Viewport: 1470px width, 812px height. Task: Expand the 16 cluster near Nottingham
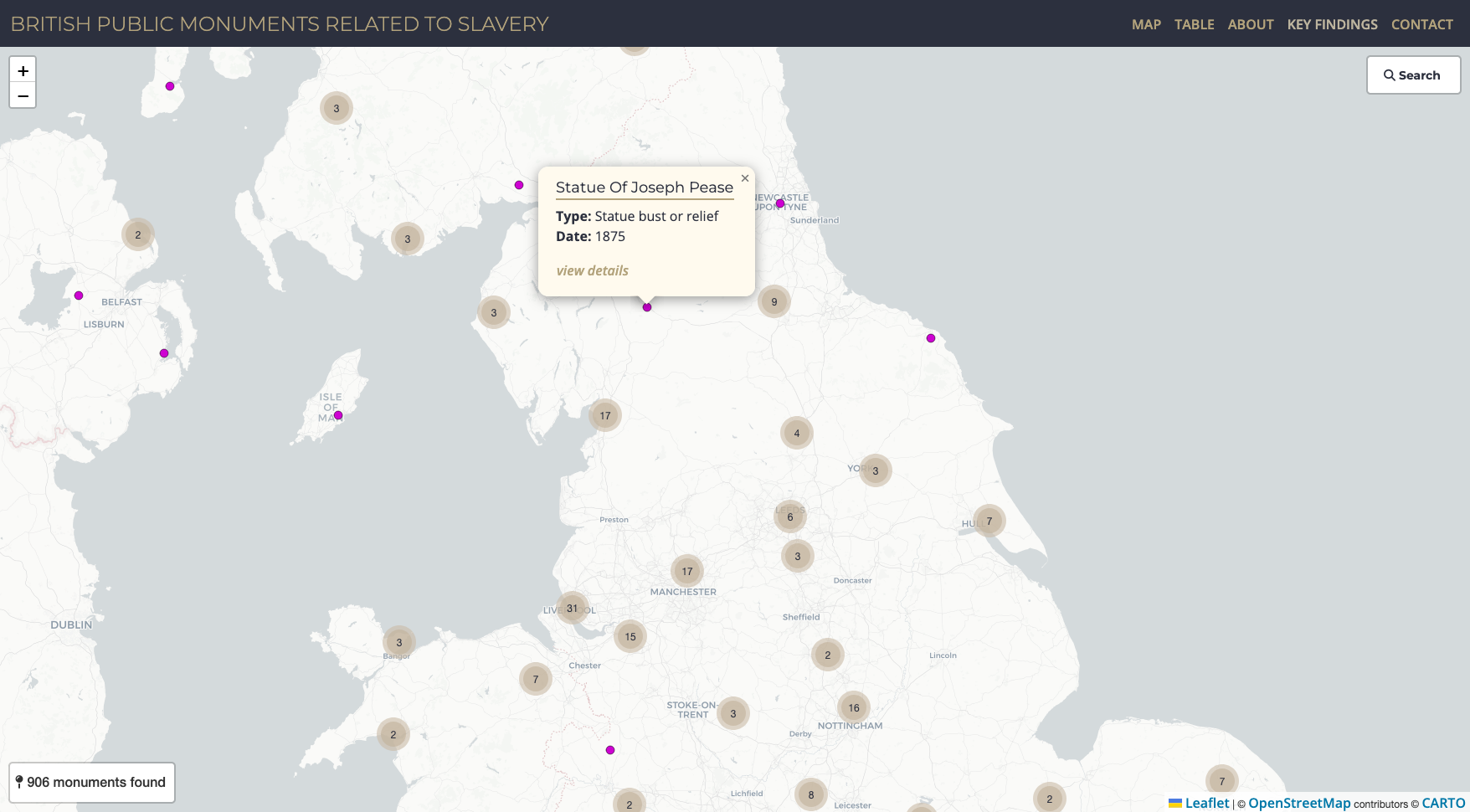(x=853, y=708)
